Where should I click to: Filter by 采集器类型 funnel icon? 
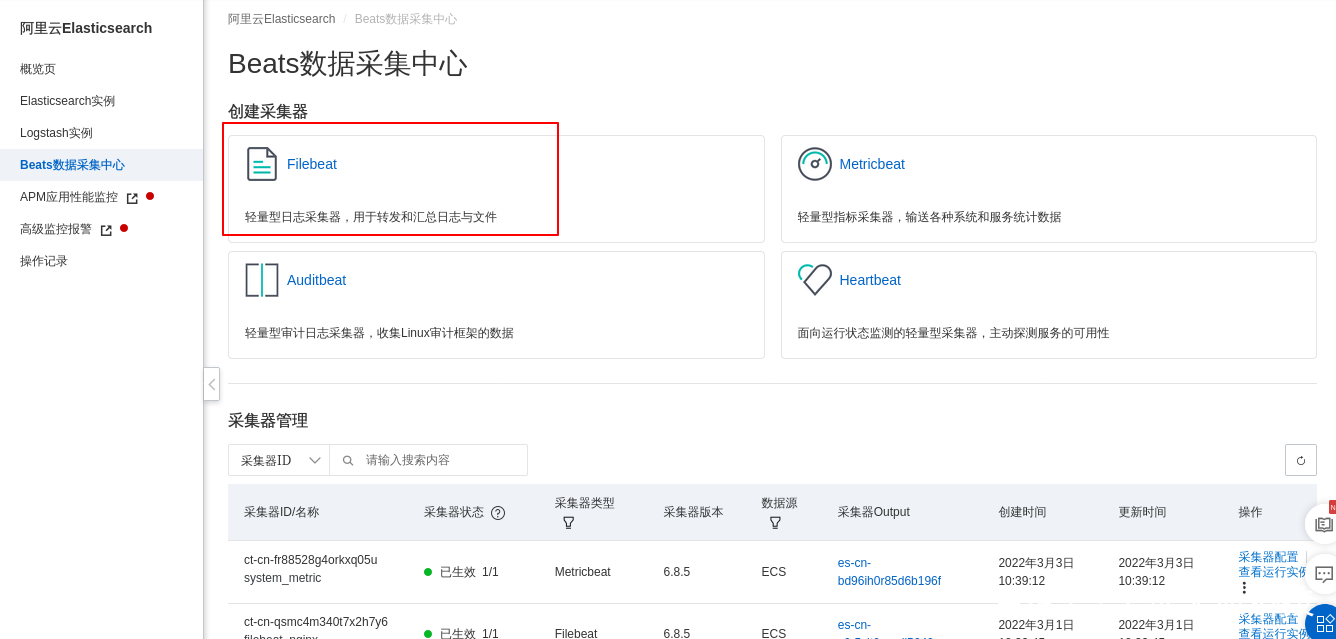[x=568, y=522]
